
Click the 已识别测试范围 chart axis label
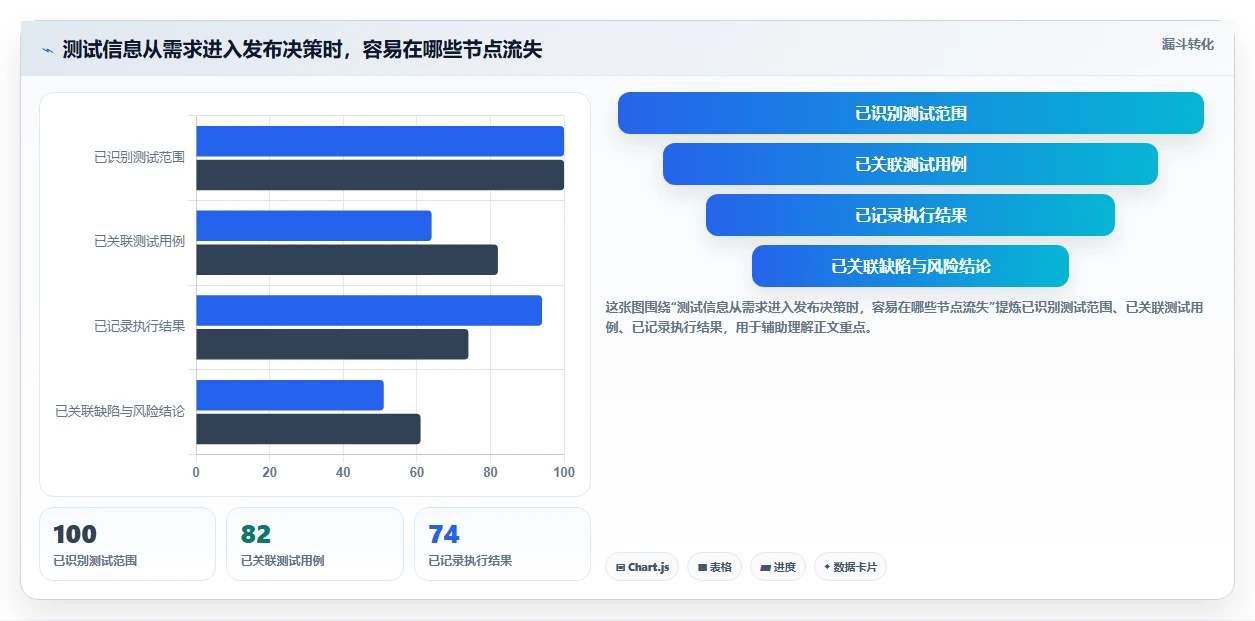(x=139, y=157)
